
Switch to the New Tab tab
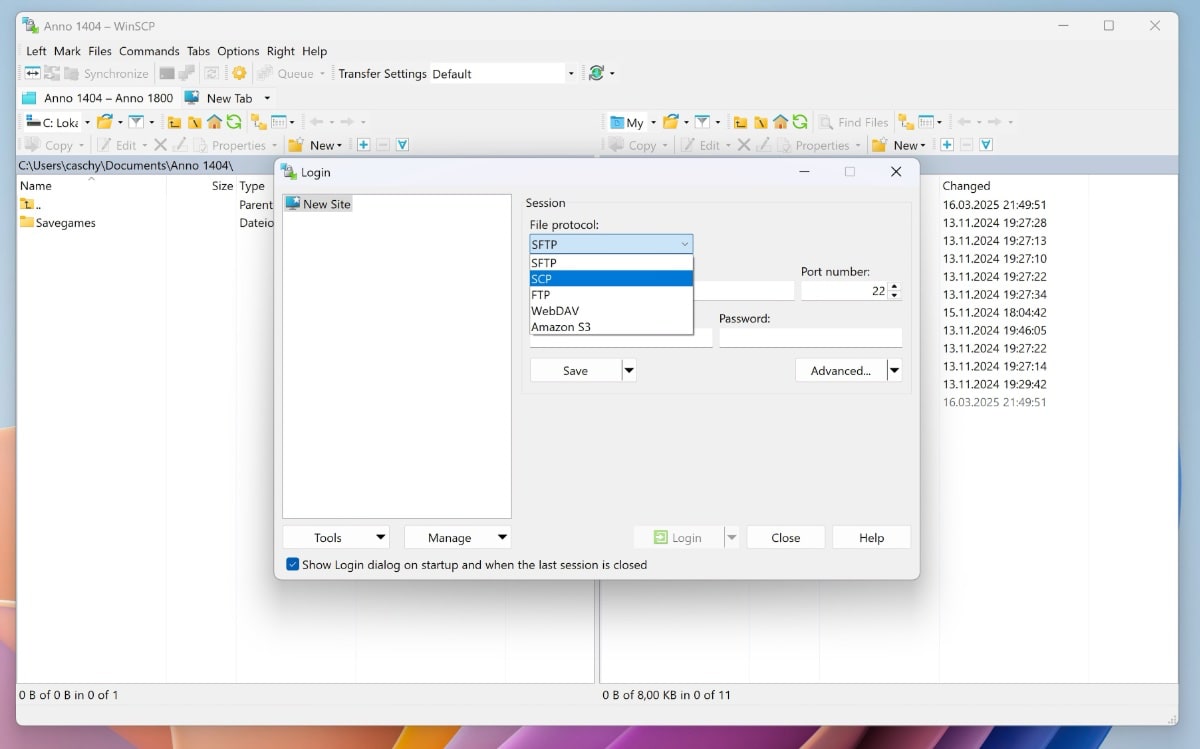[228, 98]
